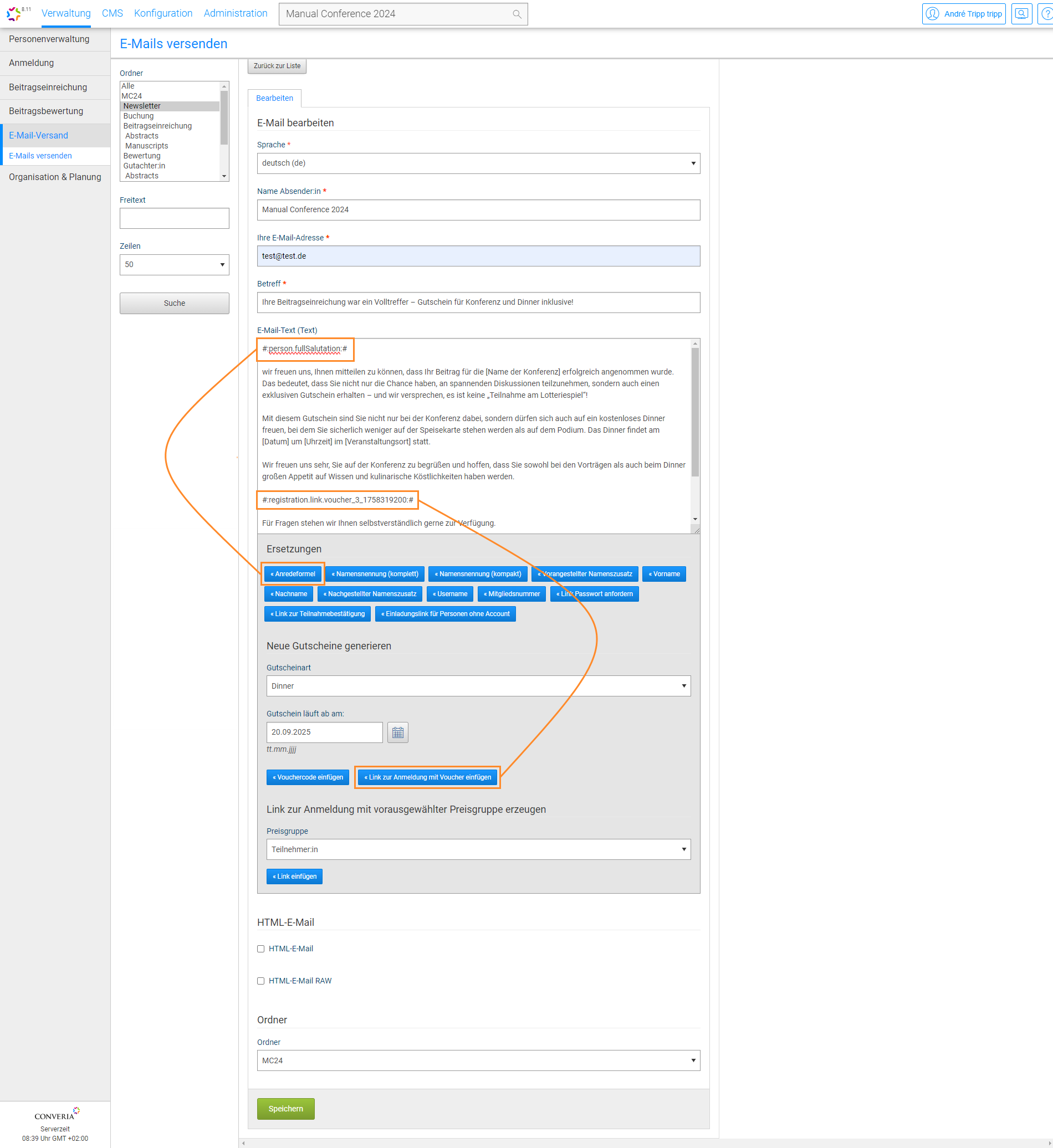
Task: Open the Preisgruppe dropdown
Action: pyautogui.click(x=478, y=849)
